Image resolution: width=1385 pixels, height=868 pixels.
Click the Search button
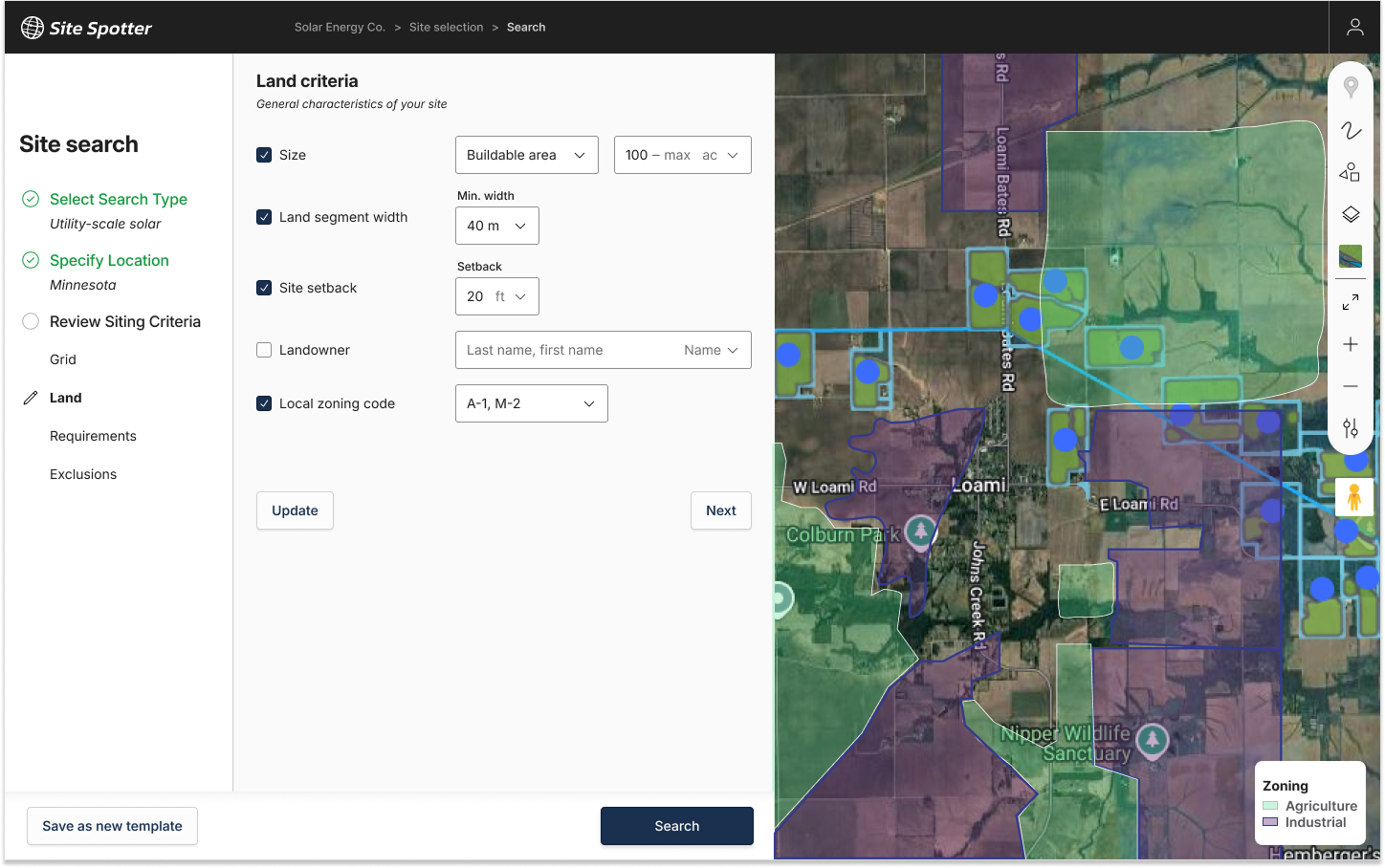point(677,826)
